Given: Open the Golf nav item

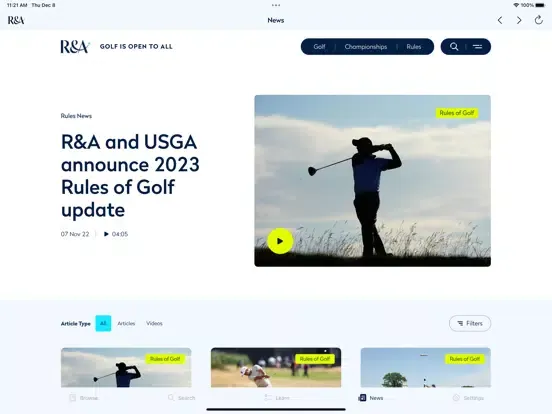Looking at the screenshot, I should pyautogui.click(x=319, y=46).
